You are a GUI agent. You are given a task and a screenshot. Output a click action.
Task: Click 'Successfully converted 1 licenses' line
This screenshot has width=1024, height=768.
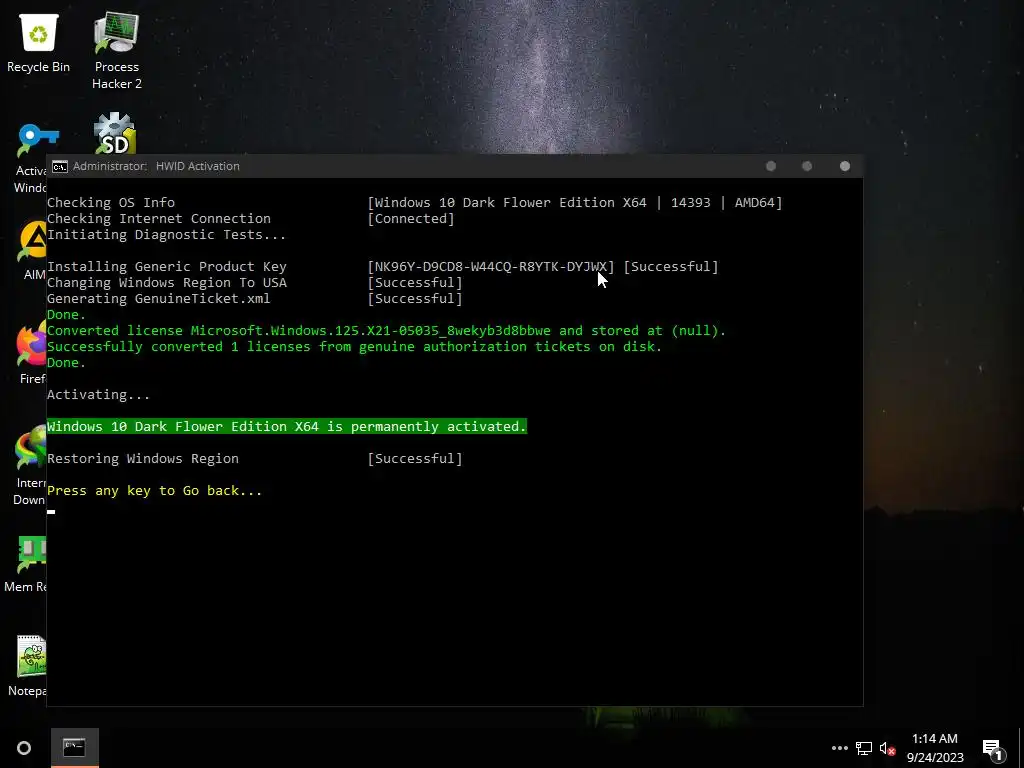click(x=355, y=347)
